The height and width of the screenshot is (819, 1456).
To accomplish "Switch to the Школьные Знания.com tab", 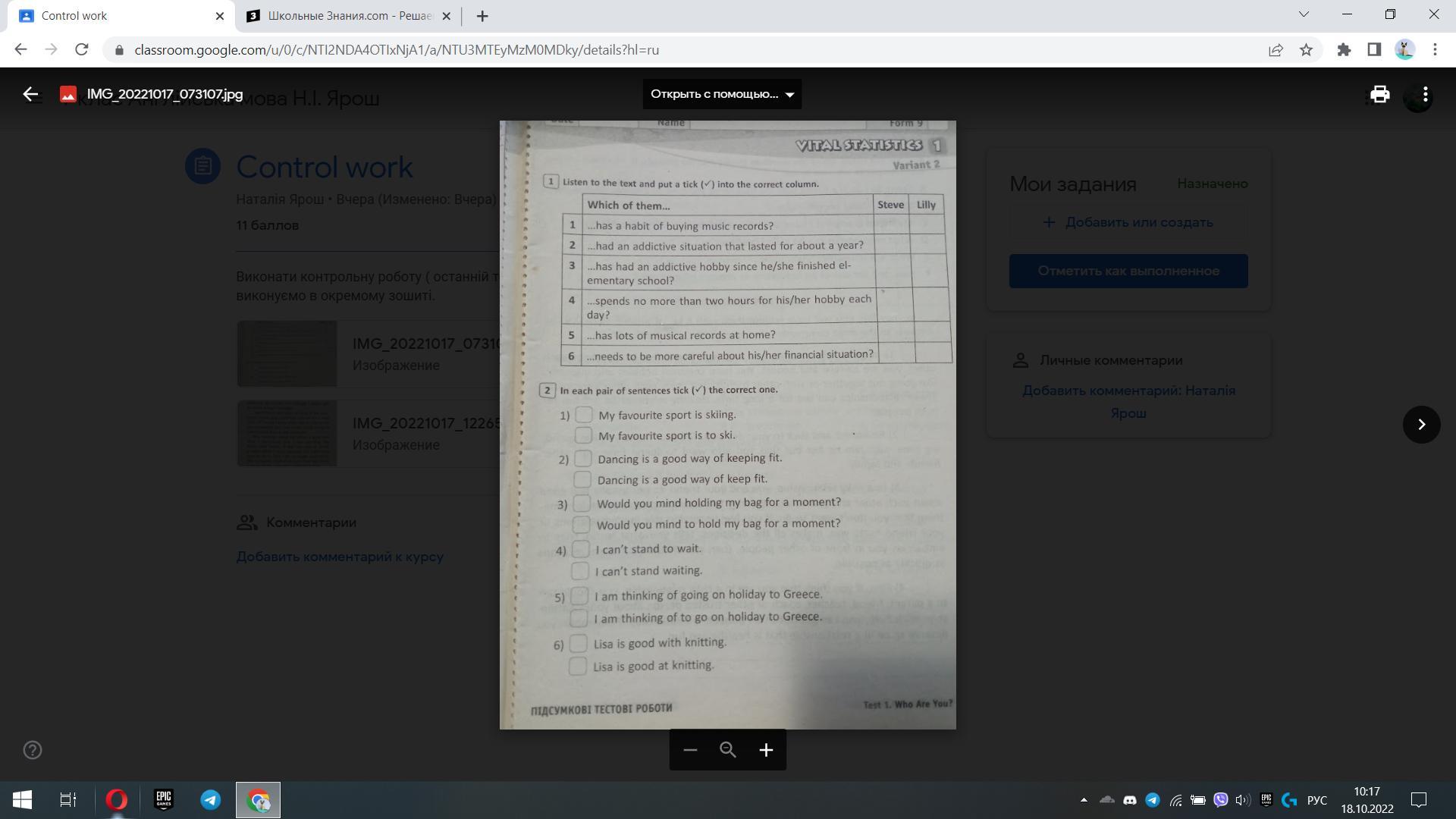I will tap(349, 16).
